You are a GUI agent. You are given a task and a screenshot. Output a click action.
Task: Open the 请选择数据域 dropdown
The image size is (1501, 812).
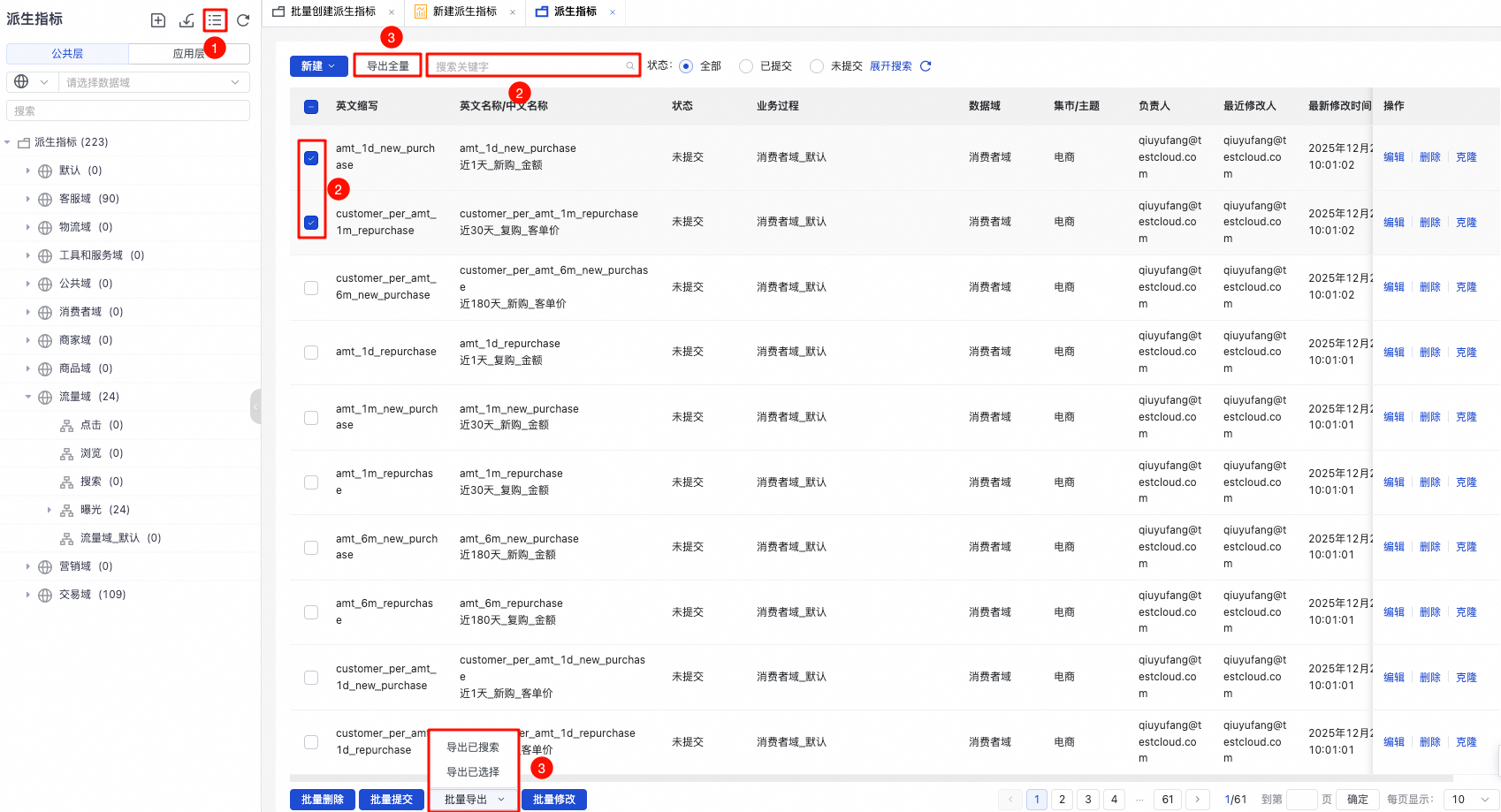pos(153,82)
